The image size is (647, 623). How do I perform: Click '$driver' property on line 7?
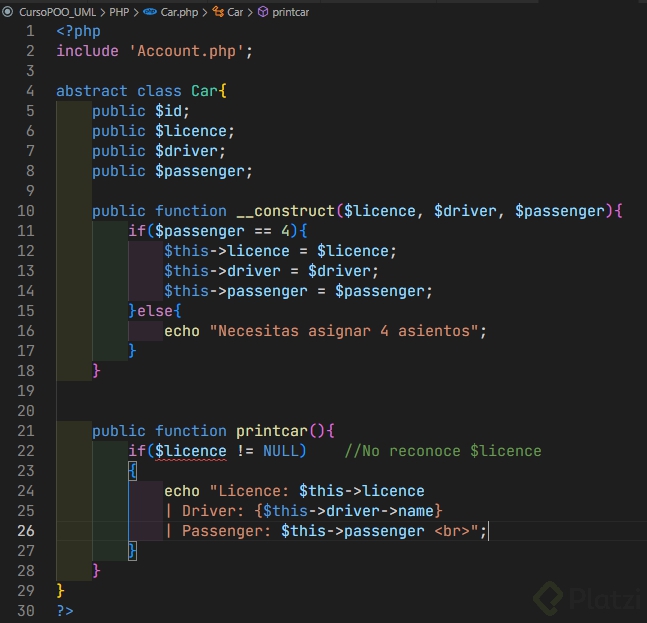coord(186,151)
